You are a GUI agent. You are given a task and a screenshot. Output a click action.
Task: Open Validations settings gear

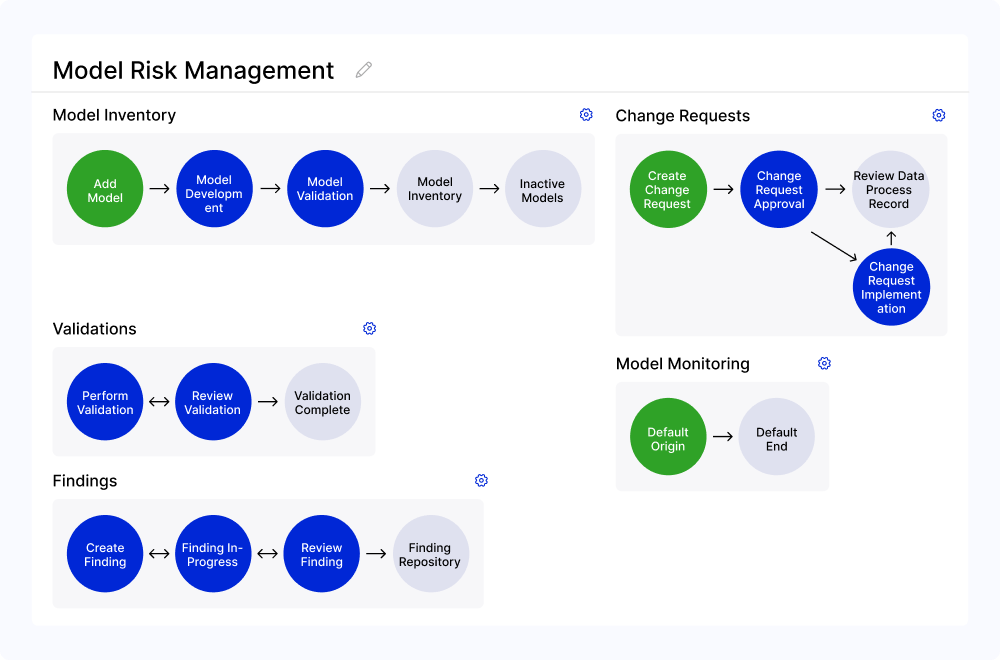point(369,328)
